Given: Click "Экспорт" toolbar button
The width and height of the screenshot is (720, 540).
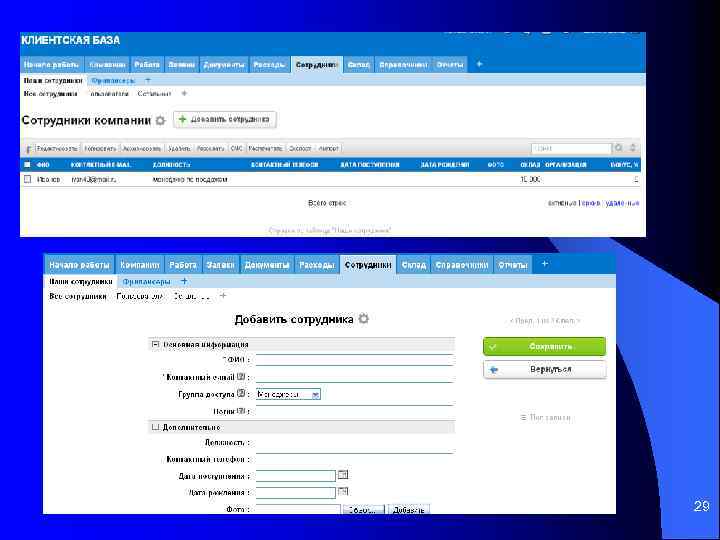Looking at the screenshot, I should click(x=300, y=148).
